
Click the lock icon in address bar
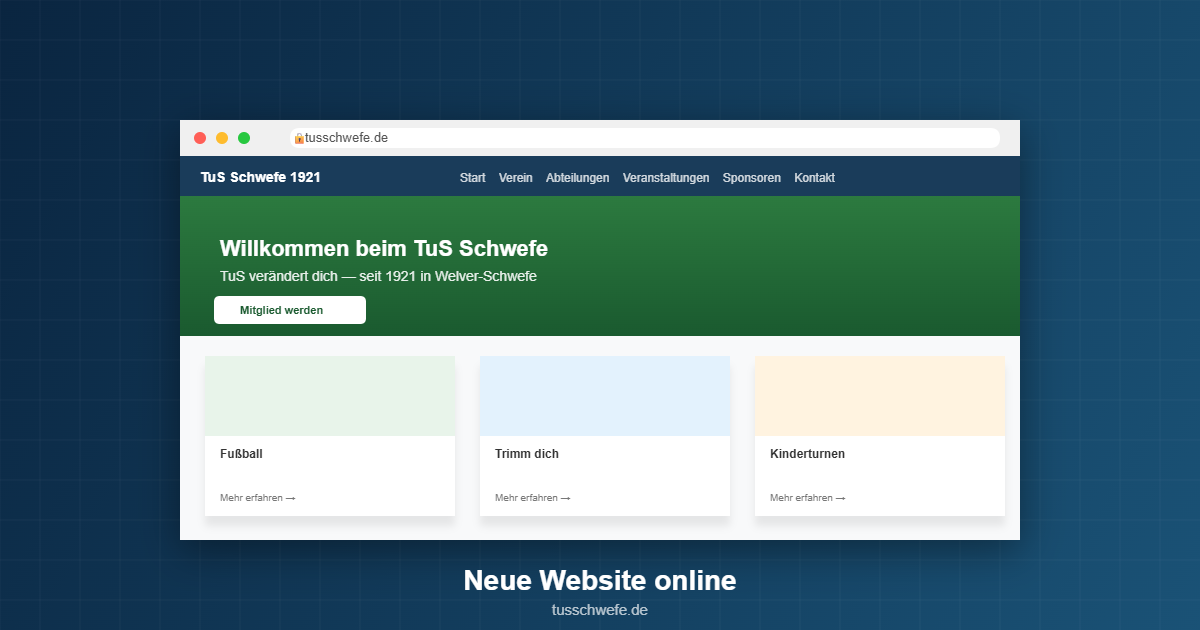[299, 138]
